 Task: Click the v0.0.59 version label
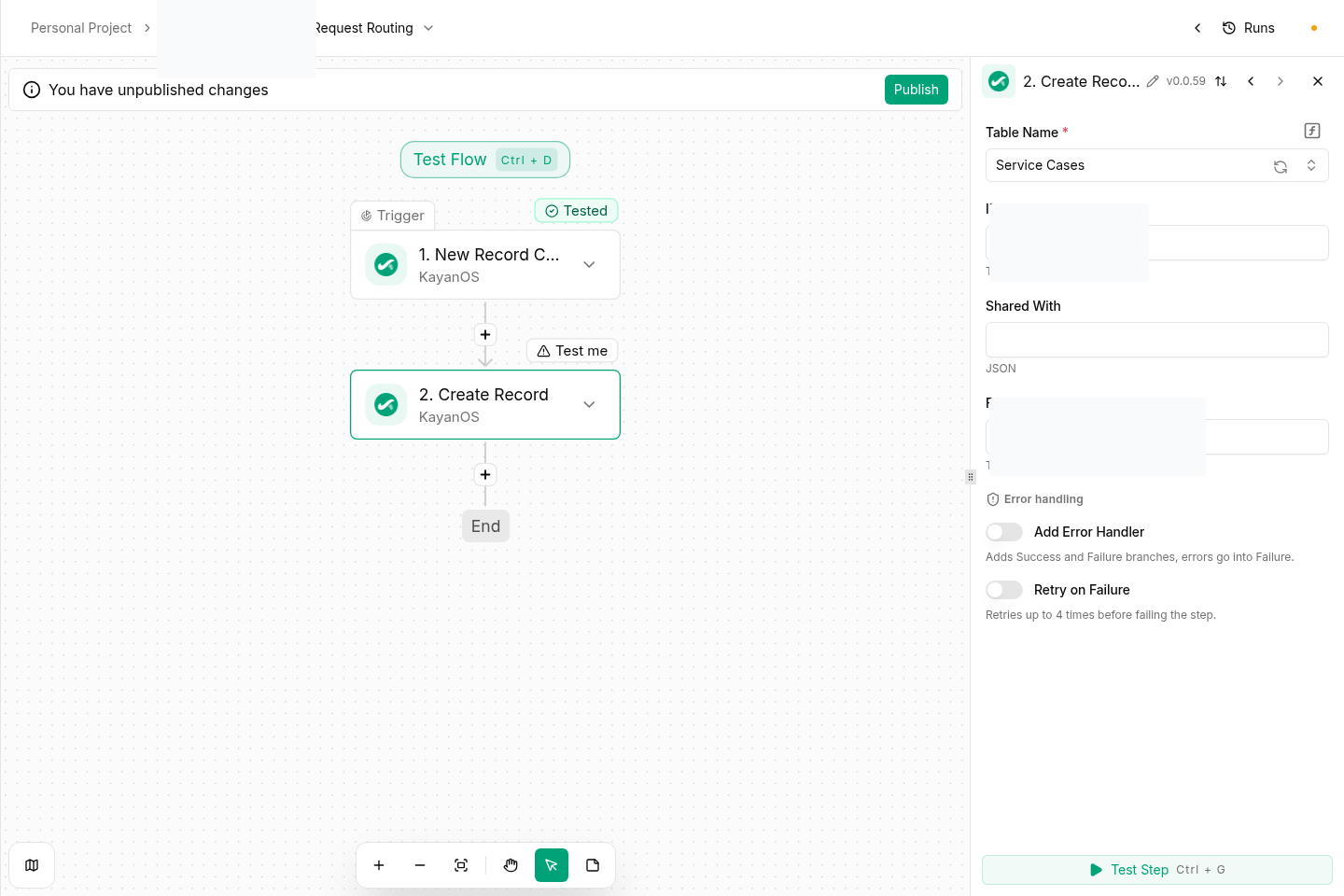click(x=1185, y=81)
